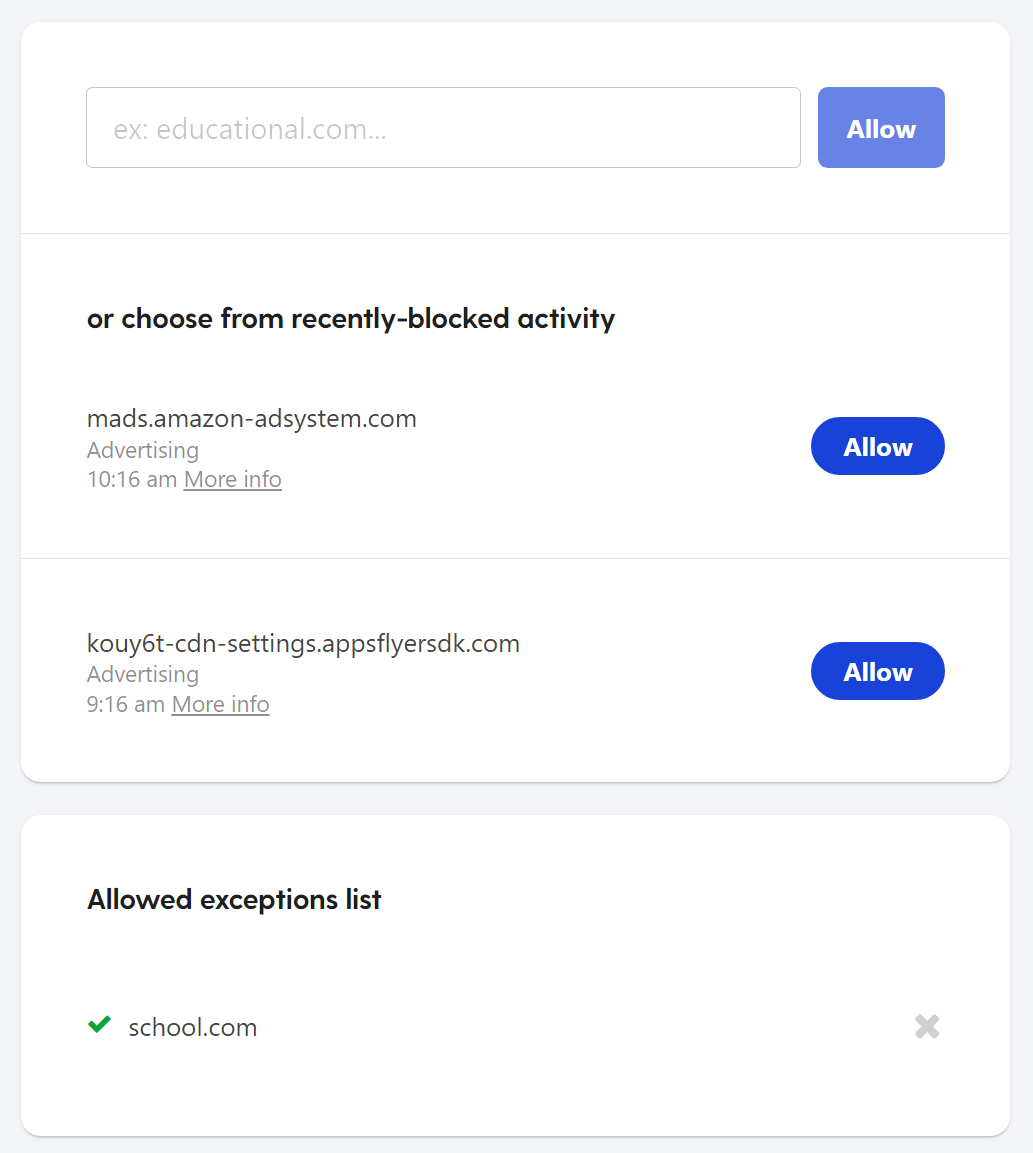Select the recently-blocked activity heading
The image size is (1033, 1153).
point(350,318)
